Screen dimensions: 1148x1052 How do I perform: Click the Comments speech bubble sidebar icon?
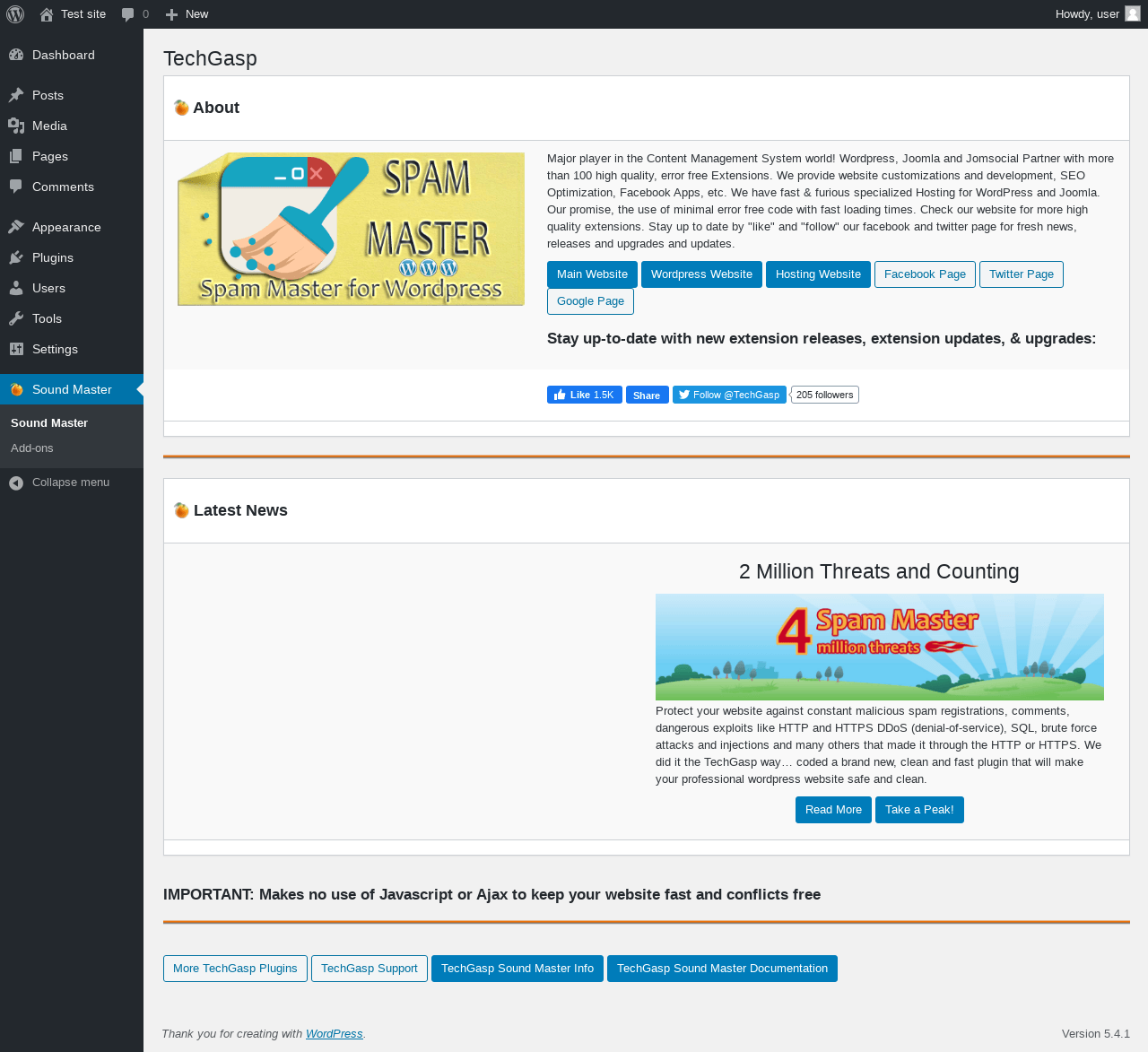[16, 187]
